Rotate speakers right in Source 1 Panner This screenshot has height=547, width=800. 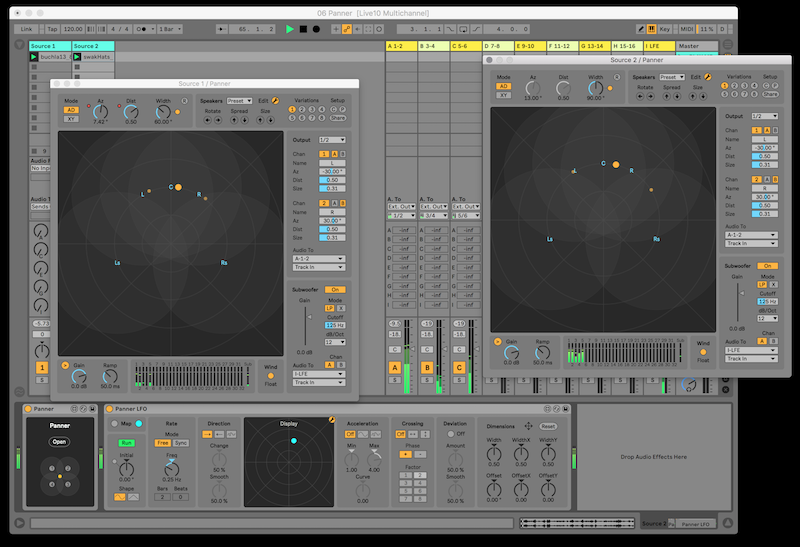click(218, 120)
